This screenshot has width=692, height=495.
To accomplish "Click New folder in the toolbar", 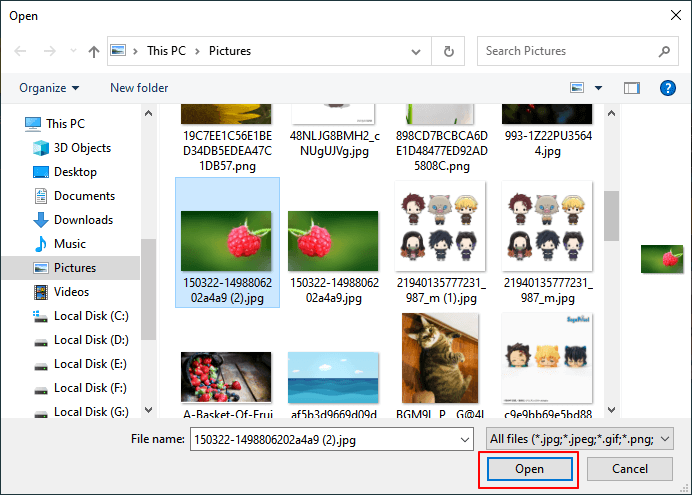I will [139, 88].
